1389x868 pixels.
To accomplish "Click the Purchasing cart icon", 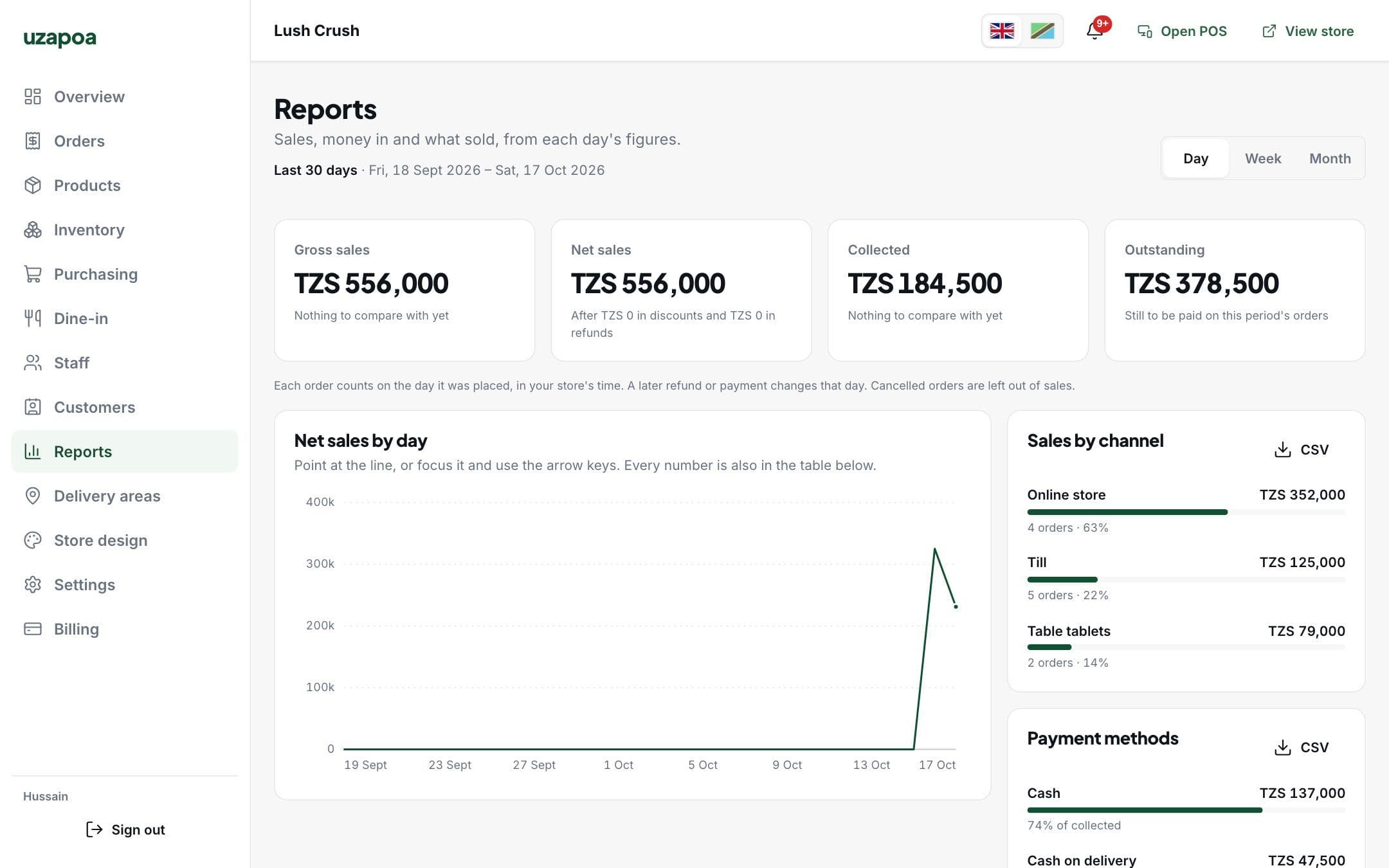I will tap(33, 274).
